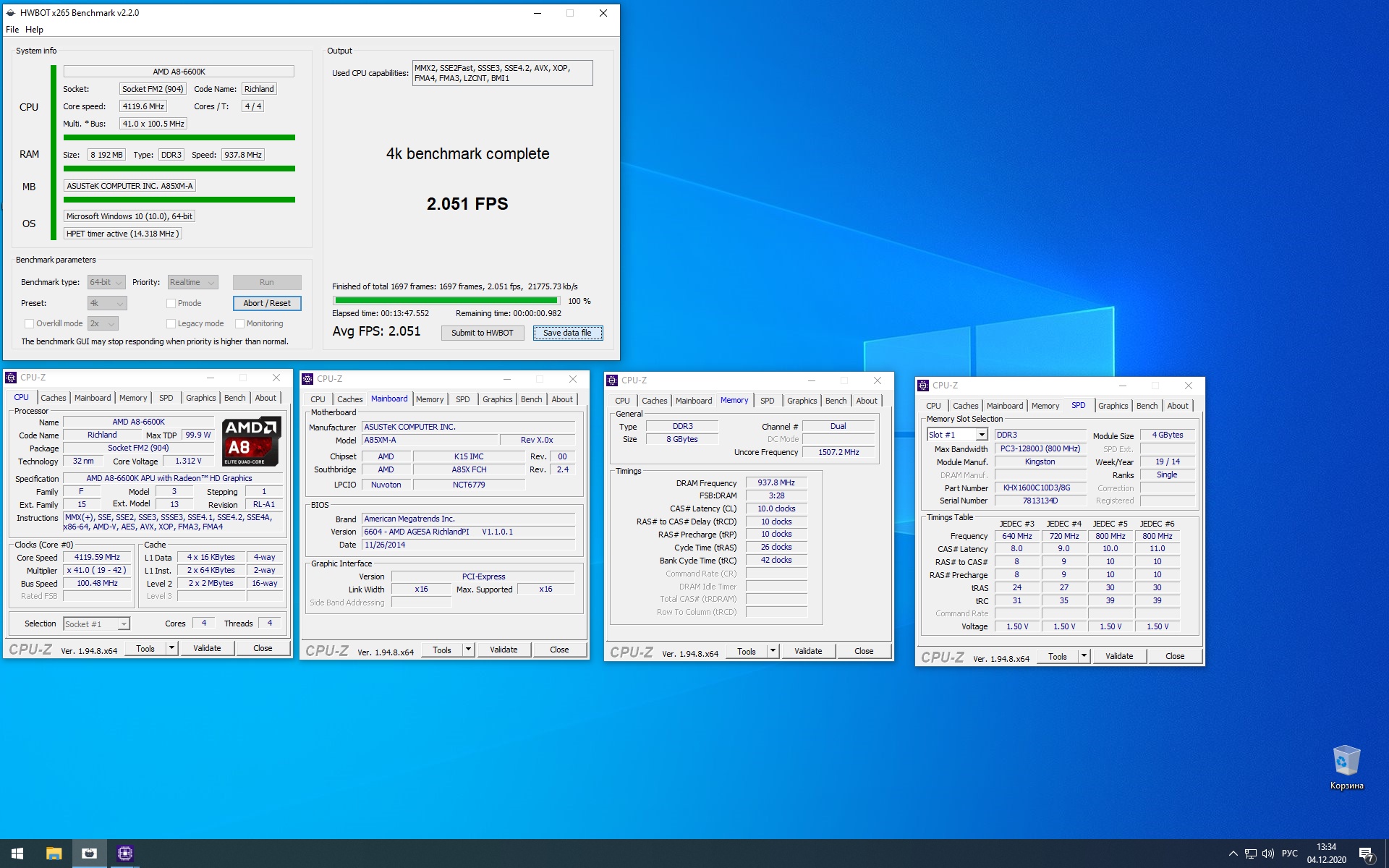Click the Used CPU capabilities text box

(x=502, y=73)
